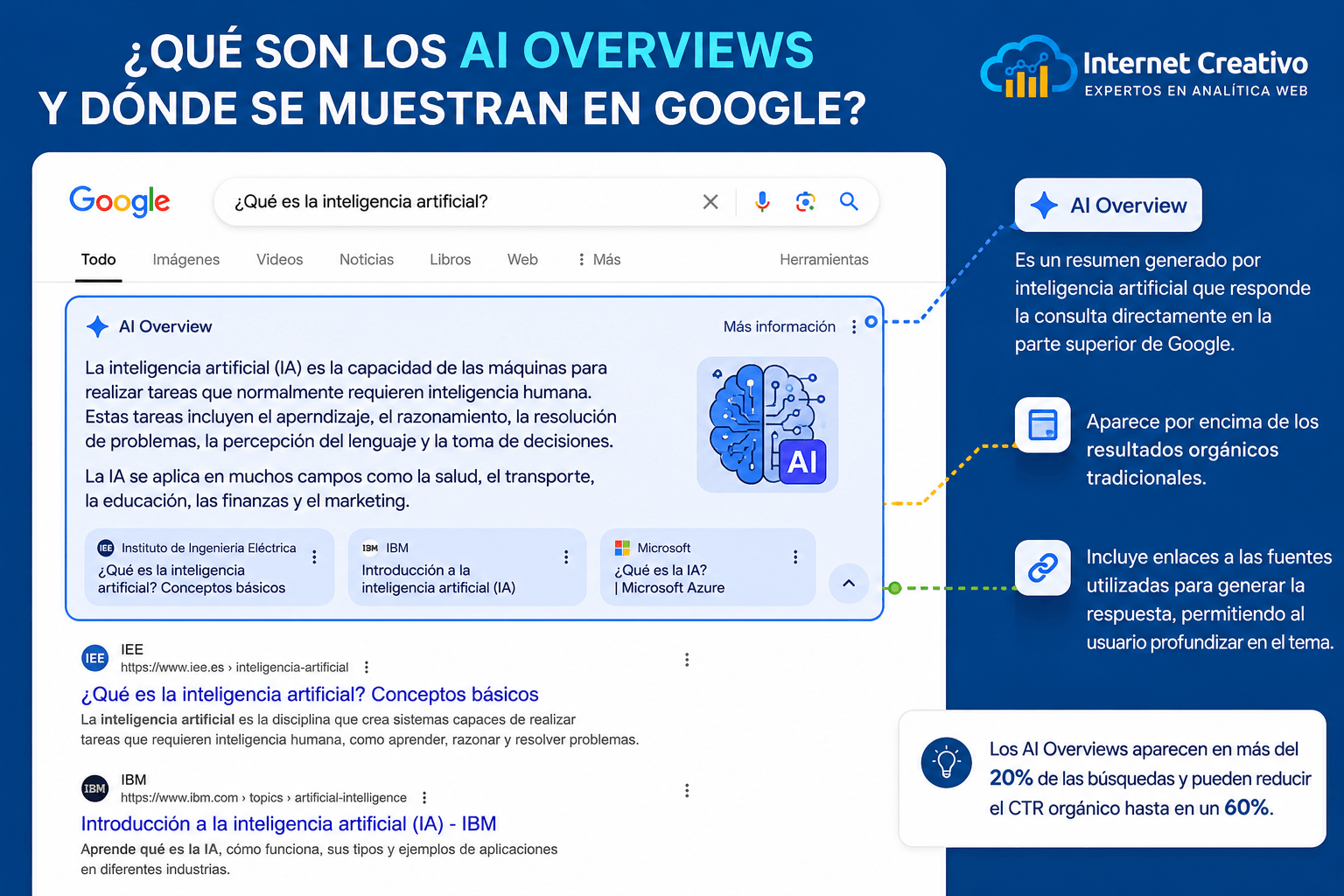Open the right-side options for the IBM result

pos(687,790)
